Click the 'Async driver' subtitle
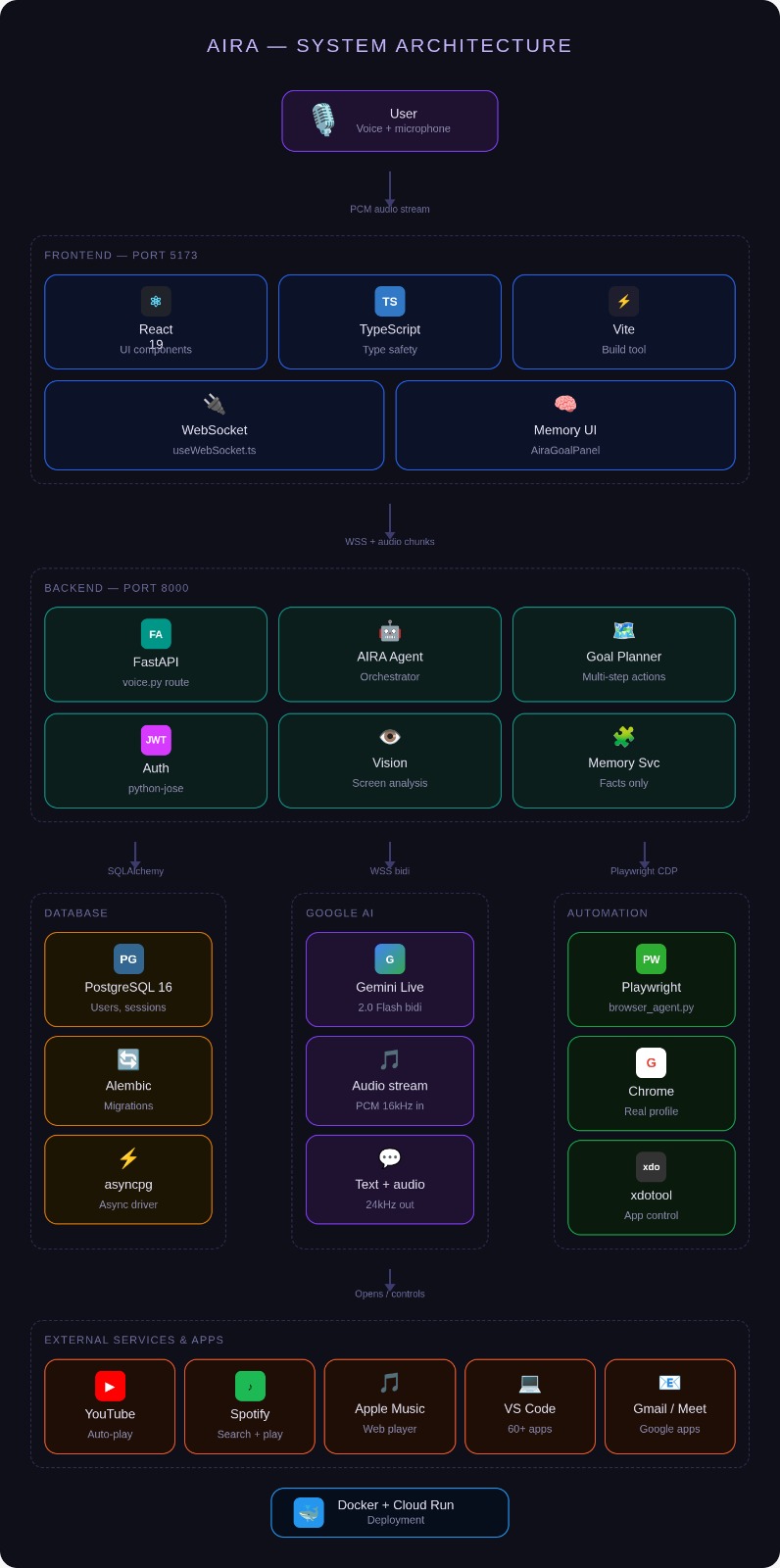Image resolution: width=780 pixels, height=1568 pixels. click(x=128, y=1205)
